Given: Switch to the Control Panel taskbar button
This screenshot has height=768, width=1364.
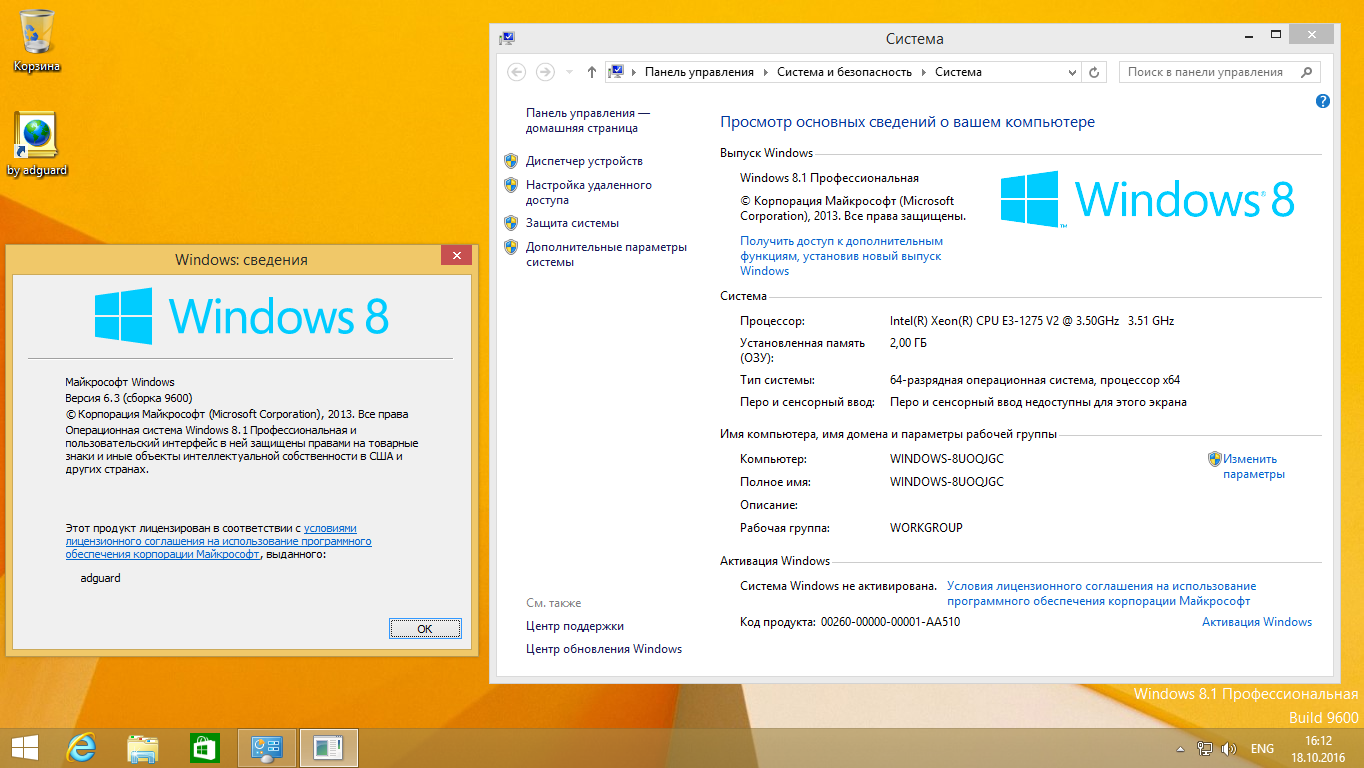Looking at the screenshot, I should click(267, 748).
